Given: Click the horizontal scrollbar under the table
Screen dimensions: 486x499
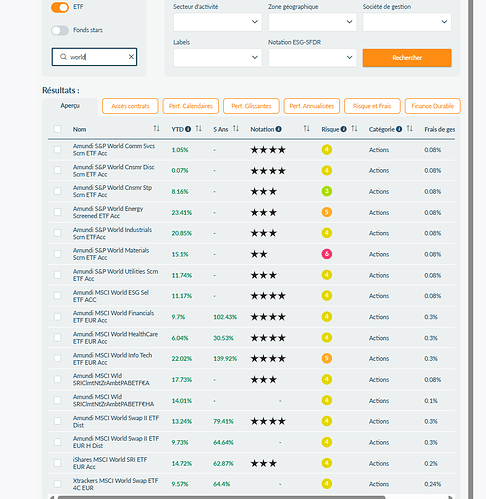Looking at the screenshot, I should 221,497.
